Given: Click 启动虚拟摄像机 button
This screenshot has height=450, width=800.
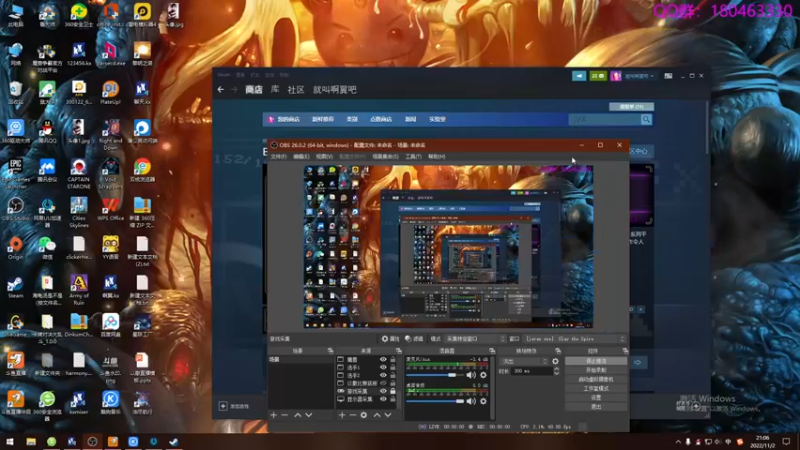Looking at the screenshot, I should (x=596, y=380).
